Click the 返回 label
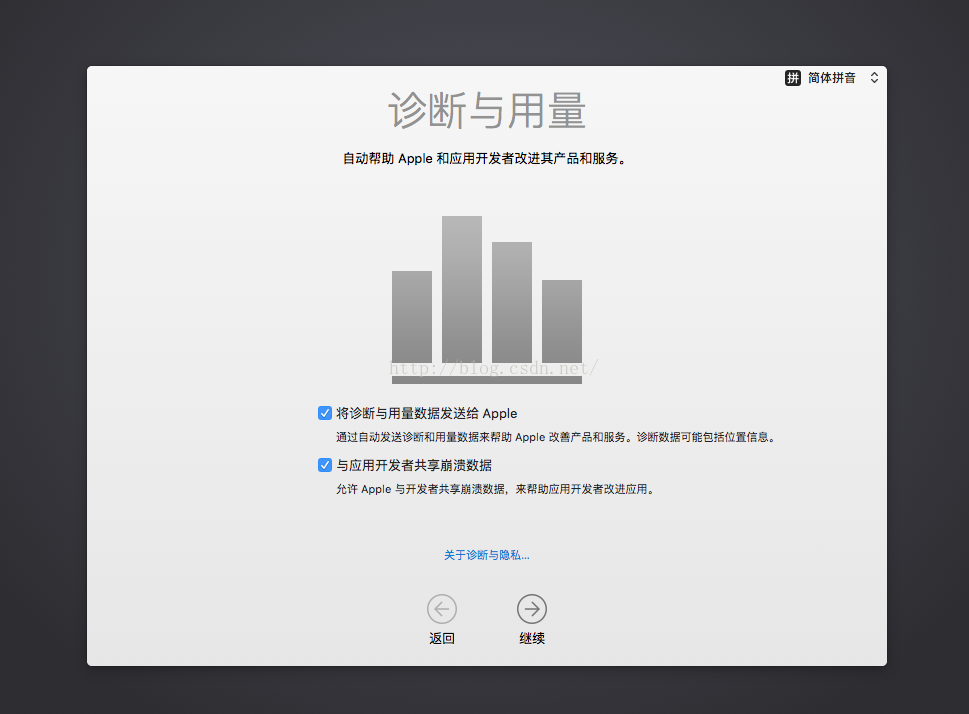This screenshot has width=969, height=714. pos(442,639)
